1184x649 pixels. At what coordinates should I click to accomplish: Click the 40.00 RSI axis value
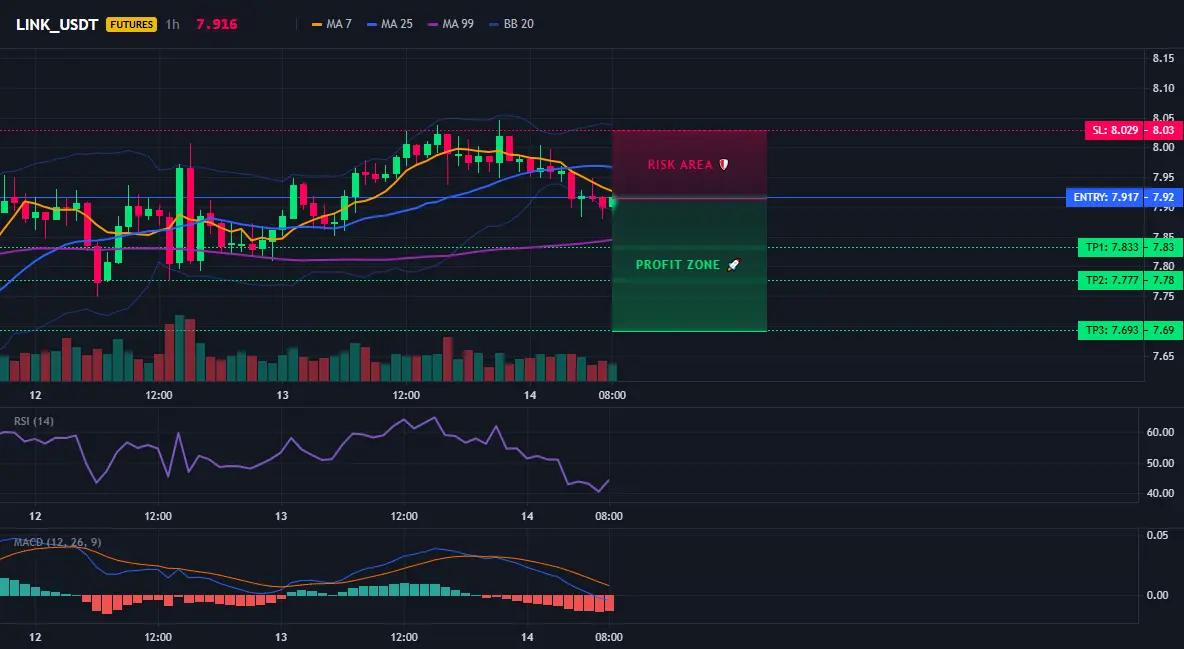click(1161, 493)
